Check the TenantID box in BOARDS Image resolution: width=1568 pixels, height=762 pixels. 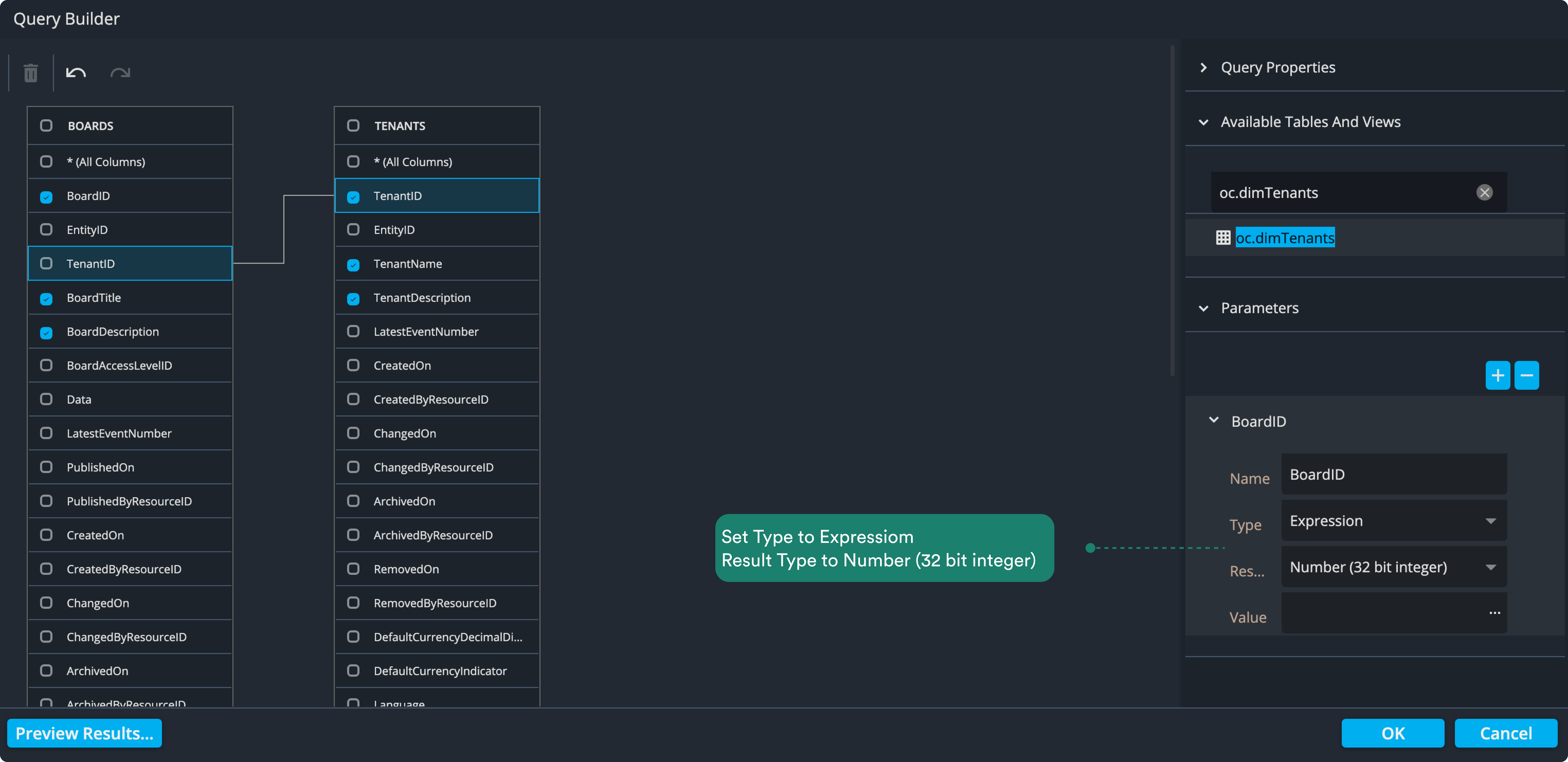click(x=46, y=264)
